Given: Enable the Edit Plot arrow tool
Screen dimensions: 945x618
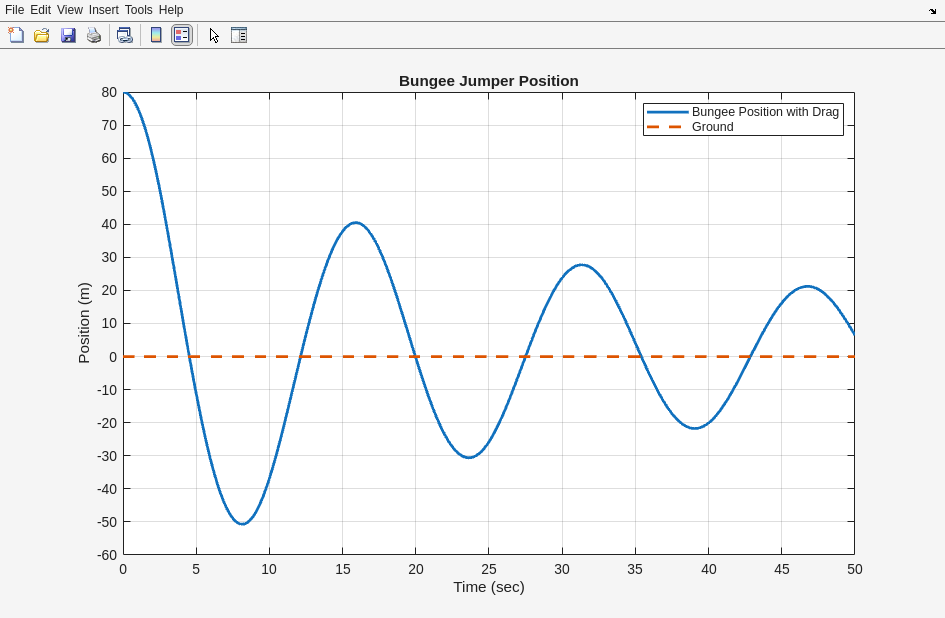Looking at the screenshot, I should coord(214,35).
